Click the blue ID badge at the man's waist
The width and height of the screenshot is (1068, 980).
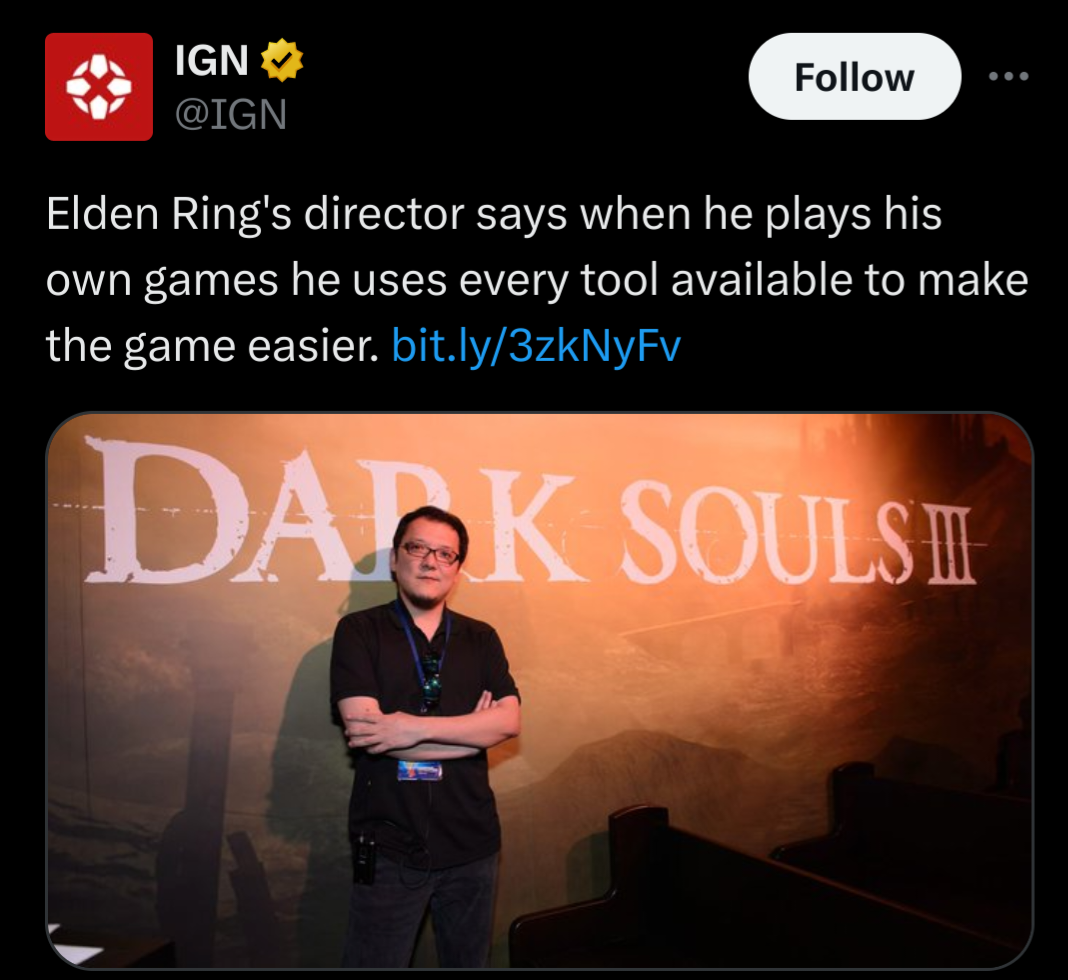pos(420,770)
